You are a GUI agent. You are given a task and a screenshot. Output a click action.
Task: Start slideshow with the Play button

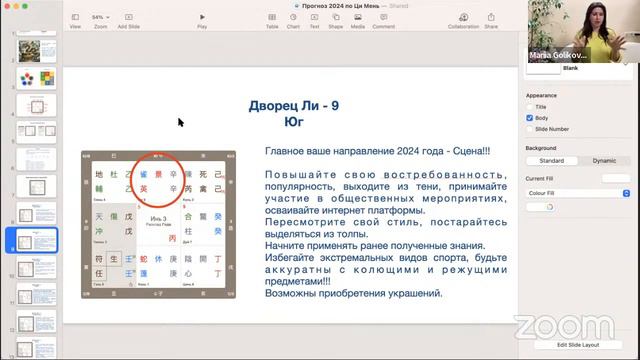[202, 21]
